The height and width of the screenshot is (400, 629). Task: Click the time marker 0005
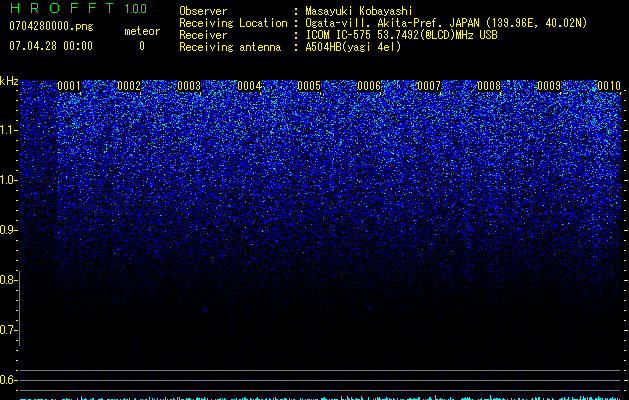(x=309, y=86)
